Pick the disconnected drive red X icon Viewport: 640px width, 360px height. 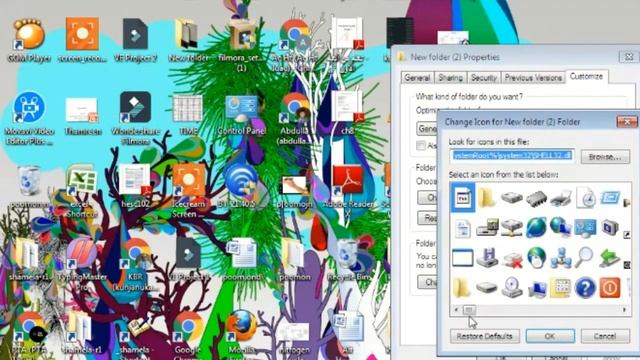pos(512,259)
